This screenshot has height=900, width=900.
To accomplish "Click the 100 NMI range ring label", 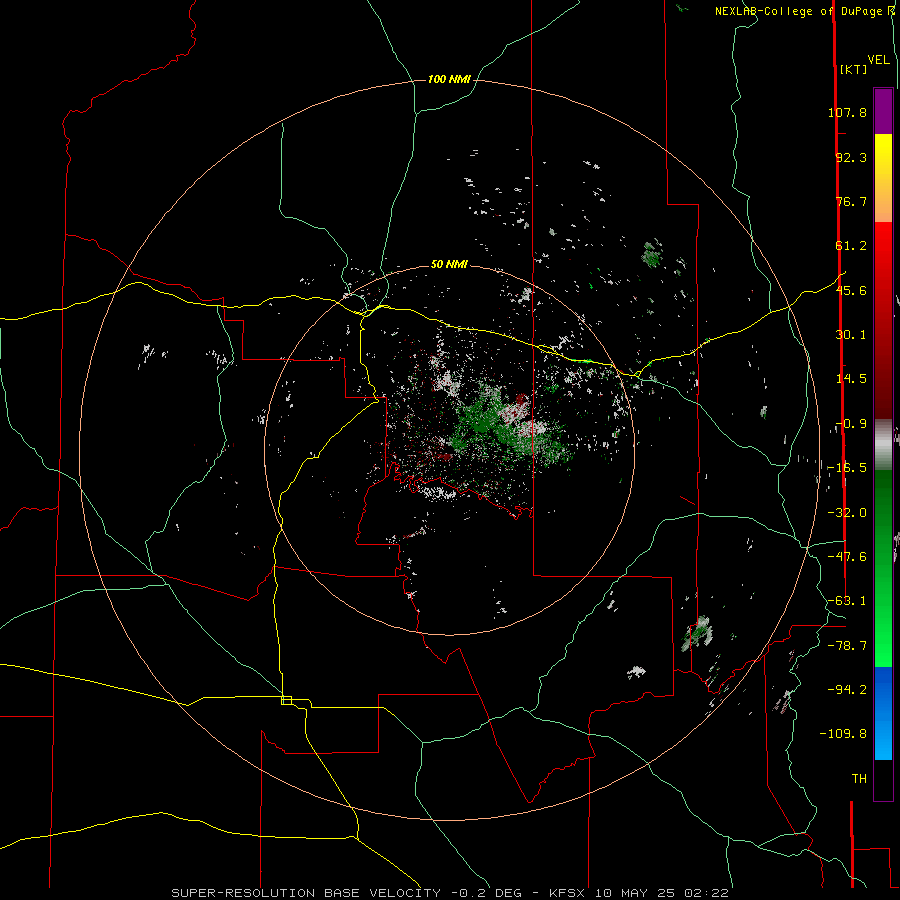I will pyautogui.click(x=449, y=79).
